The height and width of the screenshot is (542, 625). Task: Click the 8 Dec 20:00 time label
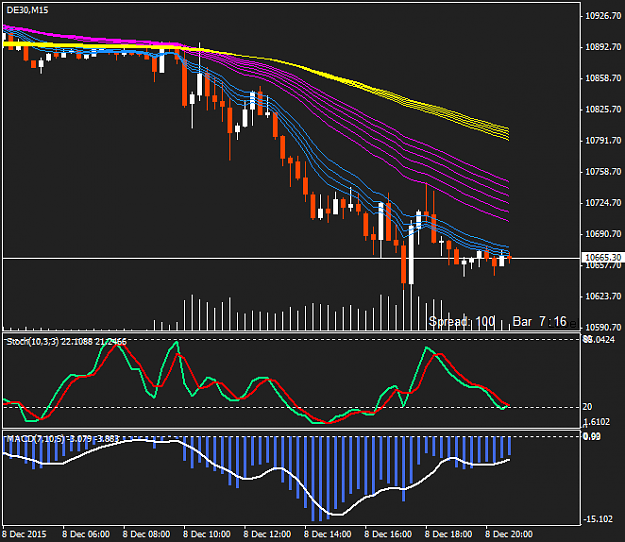coord(509,534)
